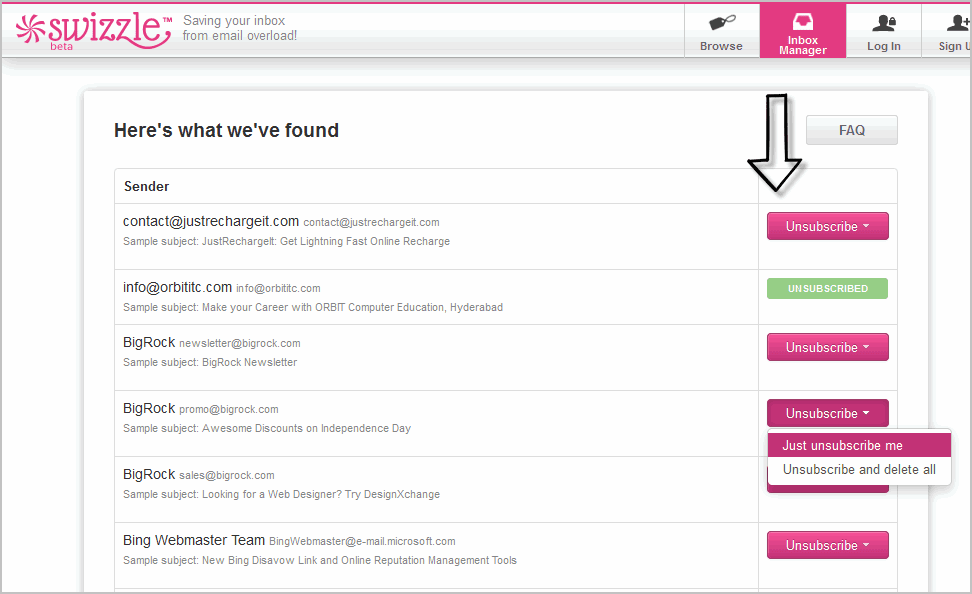The width and height of the screenshot is (972, 594).
Task: Select "Unsubscribe and delete all" menu option
Action: click(x=858, y=469)
